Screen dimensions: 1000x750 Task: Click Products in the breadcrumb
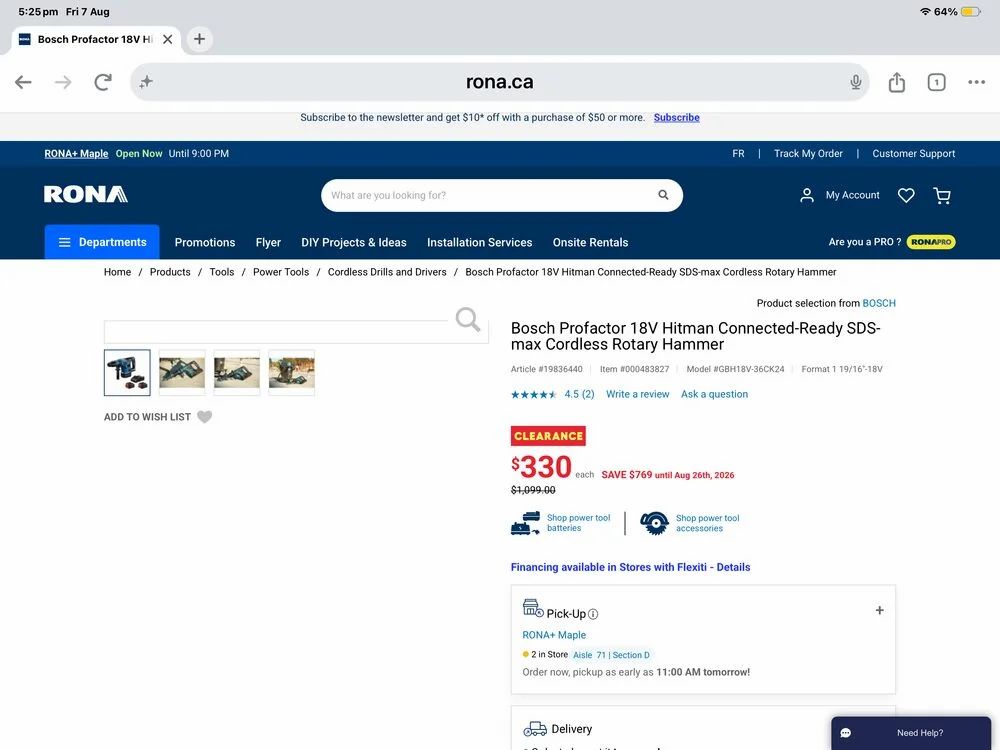[x=170, y=272]
